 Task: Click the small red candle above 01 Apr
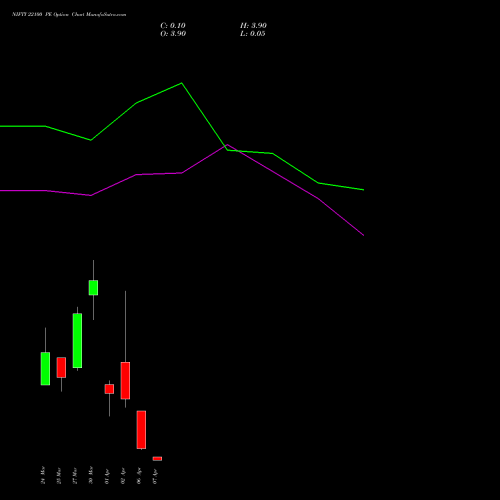pyautogui.click(x=109, y=389)
